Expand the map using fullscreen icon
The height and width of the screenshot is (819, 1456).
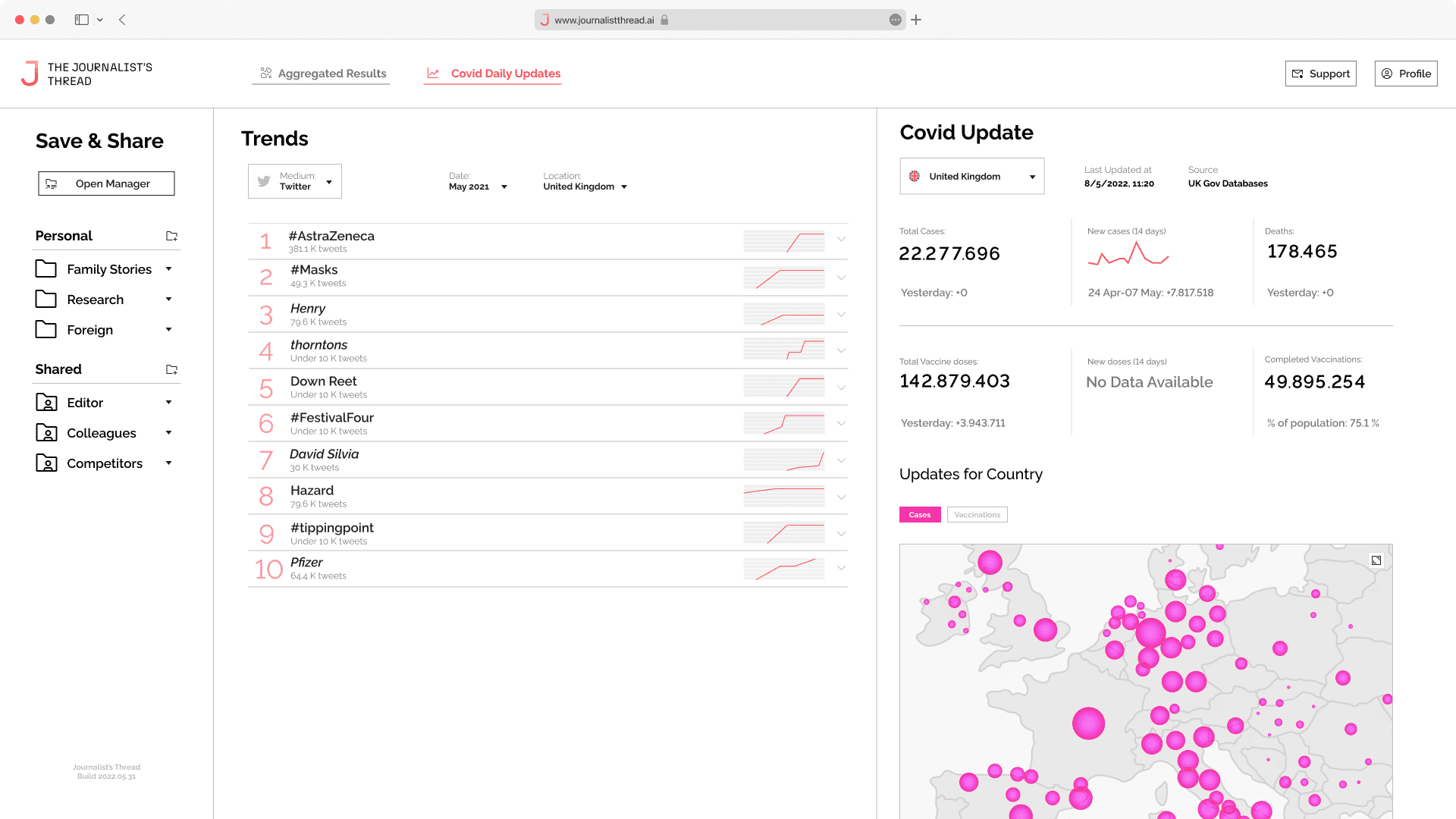point(1376,560)
